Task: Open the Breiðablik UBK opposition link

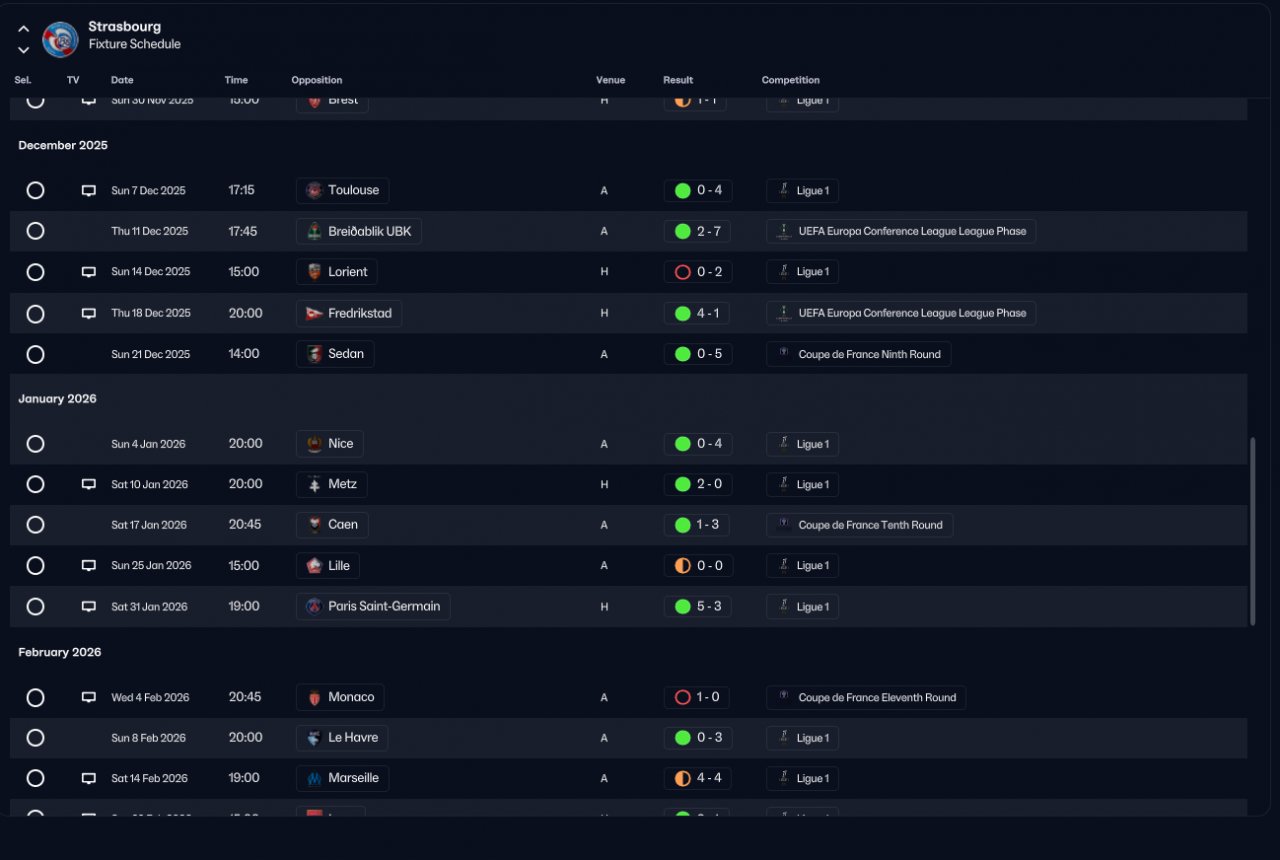Action: (x=359, y=231)
